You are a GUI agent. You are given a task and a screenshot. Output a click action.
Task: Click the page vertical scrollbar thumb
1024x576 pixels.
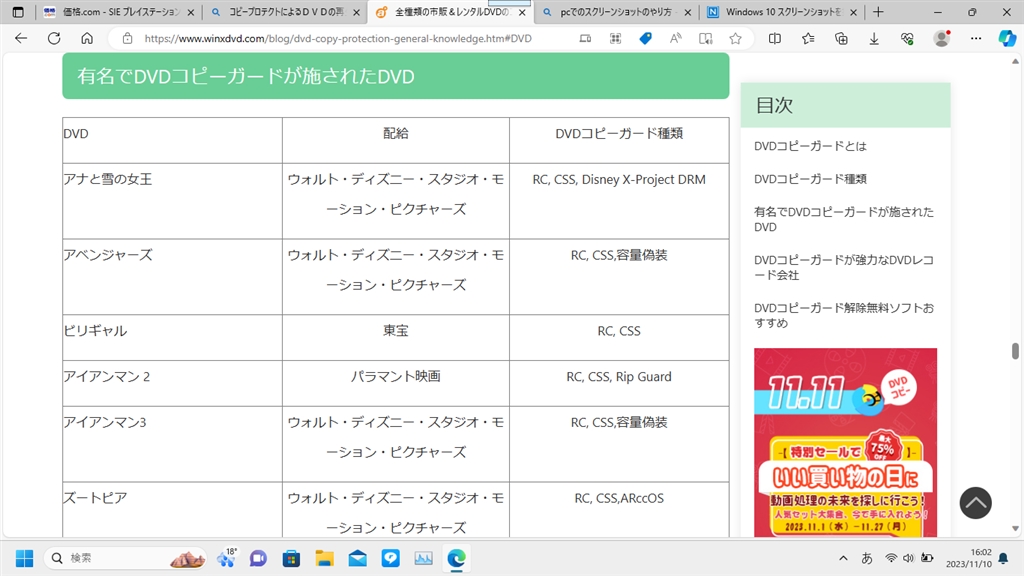coord(1015,351)
